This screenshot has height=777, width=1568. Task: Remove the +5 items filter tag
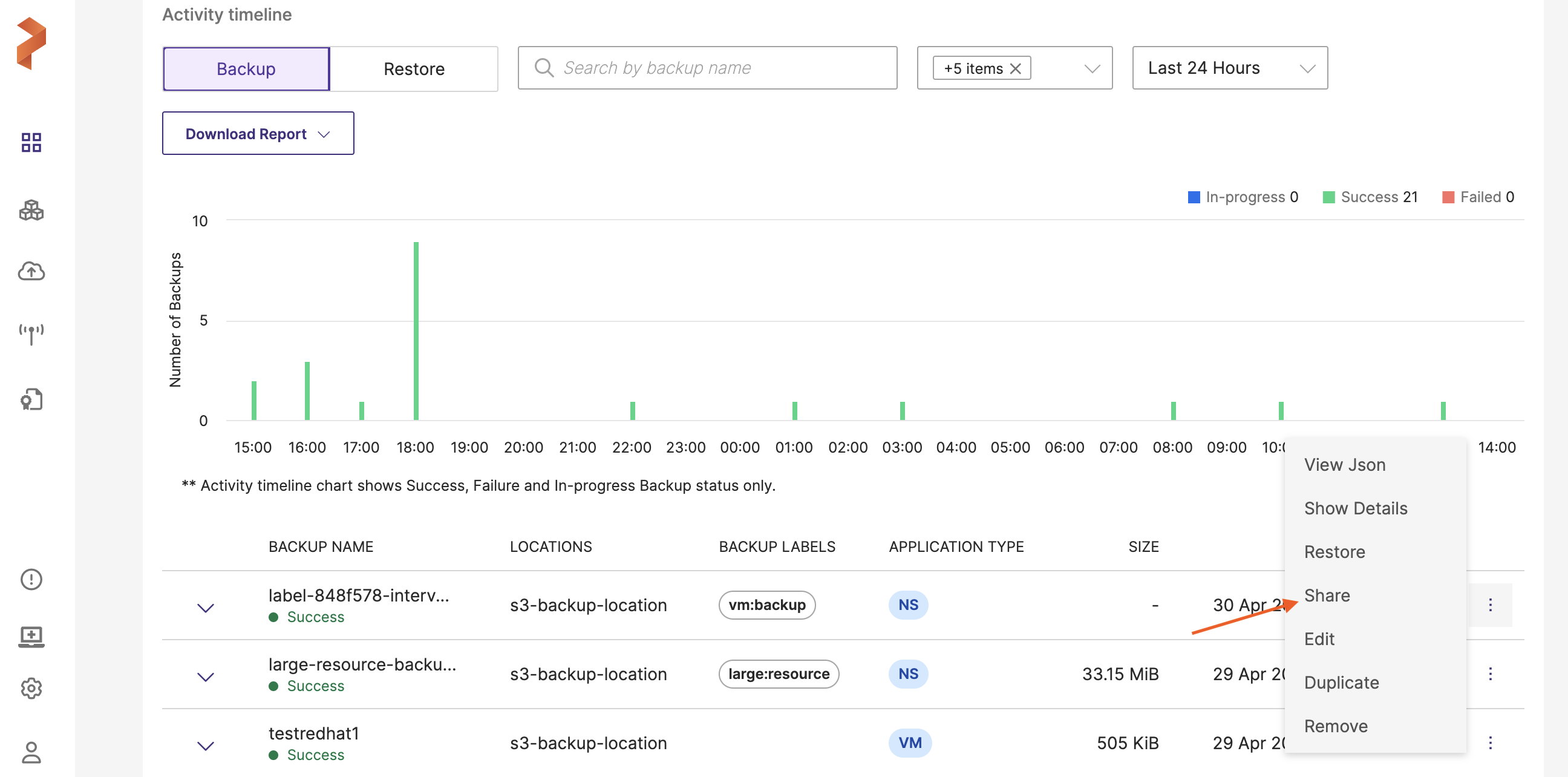(x=1015, y=69)
